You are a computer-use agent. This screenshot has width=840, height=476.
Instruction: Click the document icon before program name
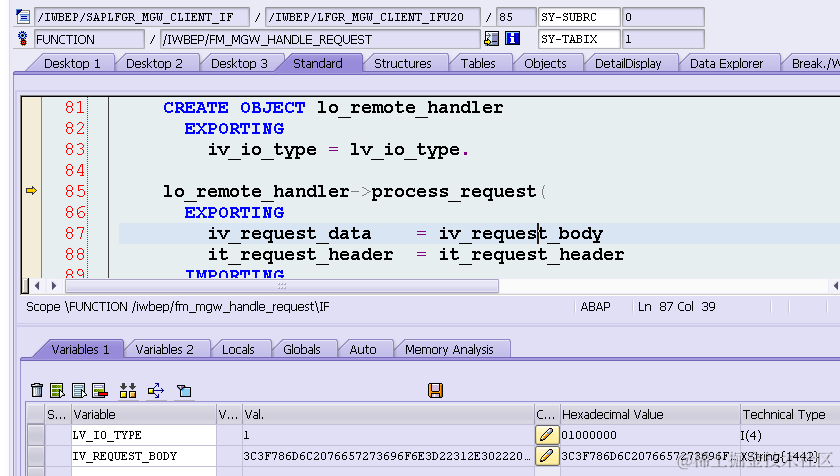[23, 17]
